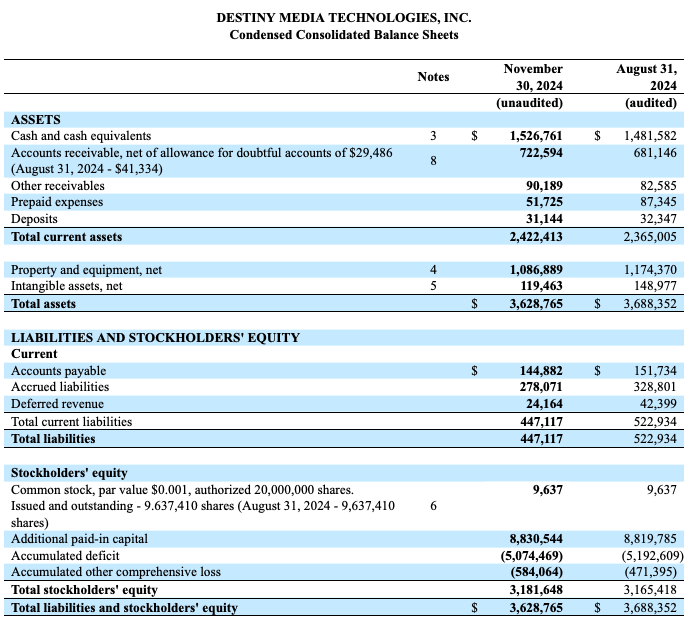
Task: Click the Cash and cash equivalents label
Action: pos(81,136)
